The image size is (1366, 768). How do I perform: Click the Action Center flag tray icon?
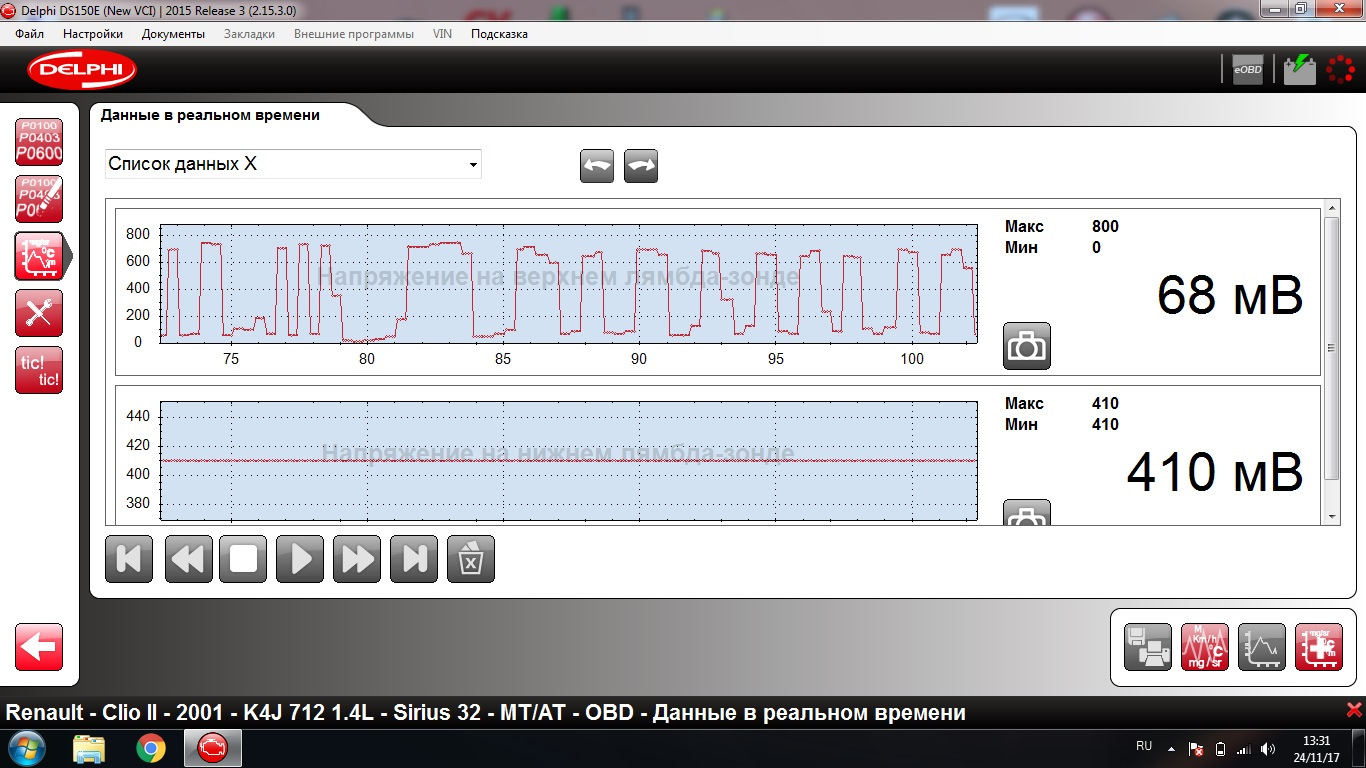1196,748
